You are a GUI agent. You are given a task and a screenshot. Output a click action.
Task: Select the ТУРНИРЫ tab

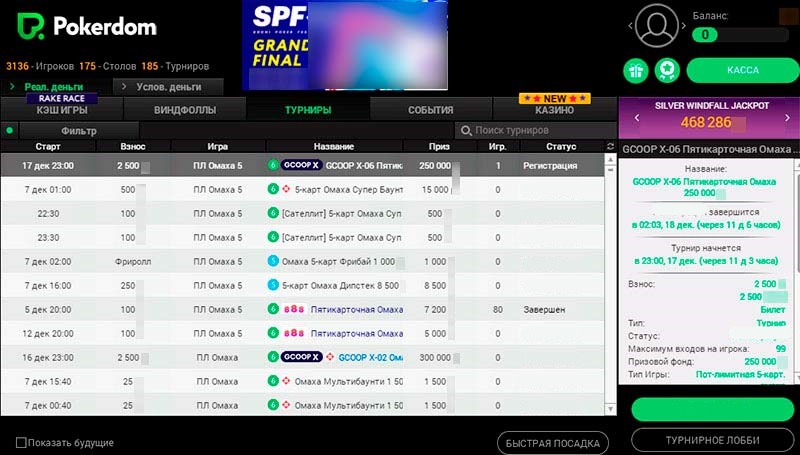point(308,110)
